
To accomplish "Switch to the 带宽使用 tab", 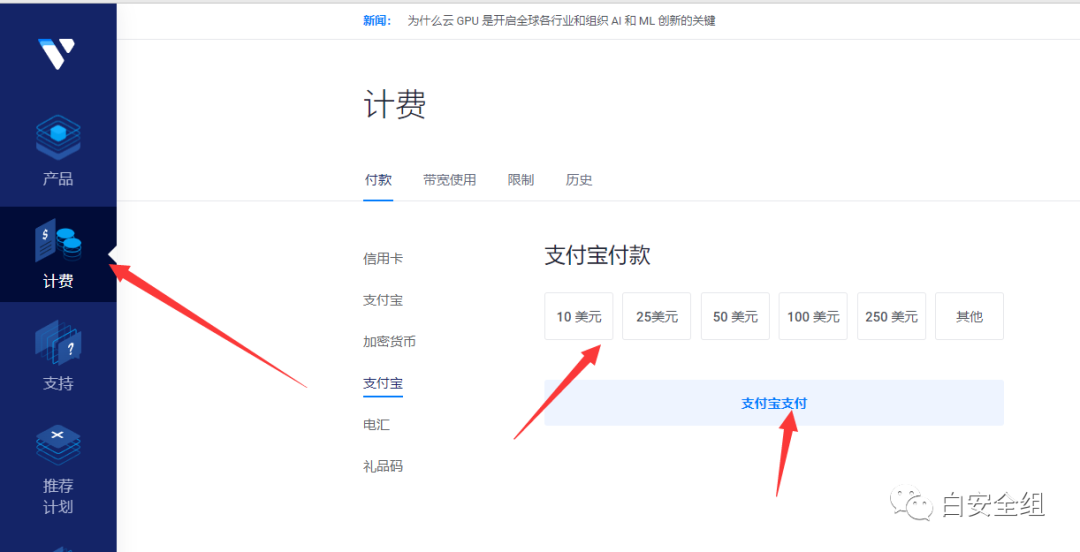I will 449,181.
